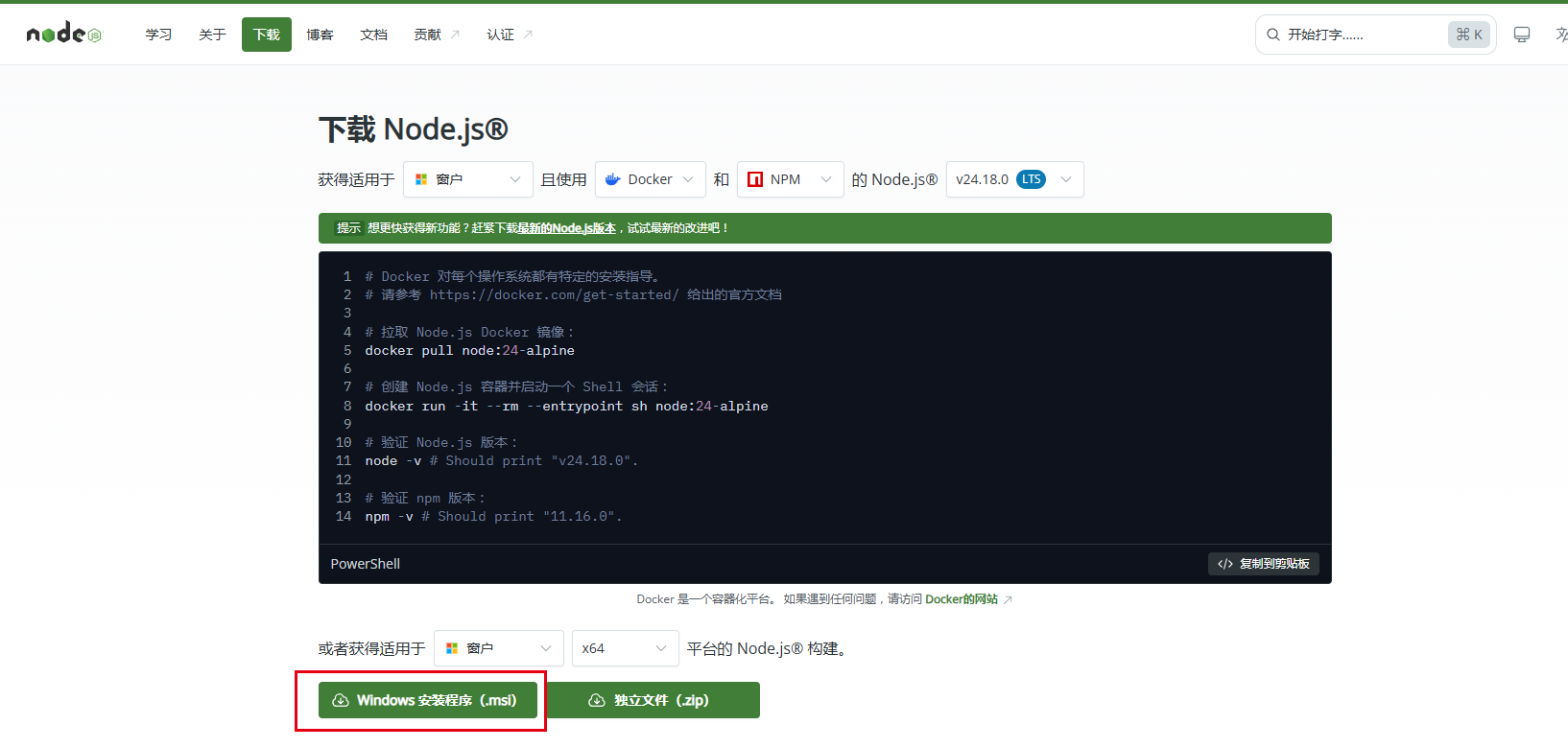Click the comment "# Docker 对每个操作系统都有特定的安装指导"

click(512, 277)
